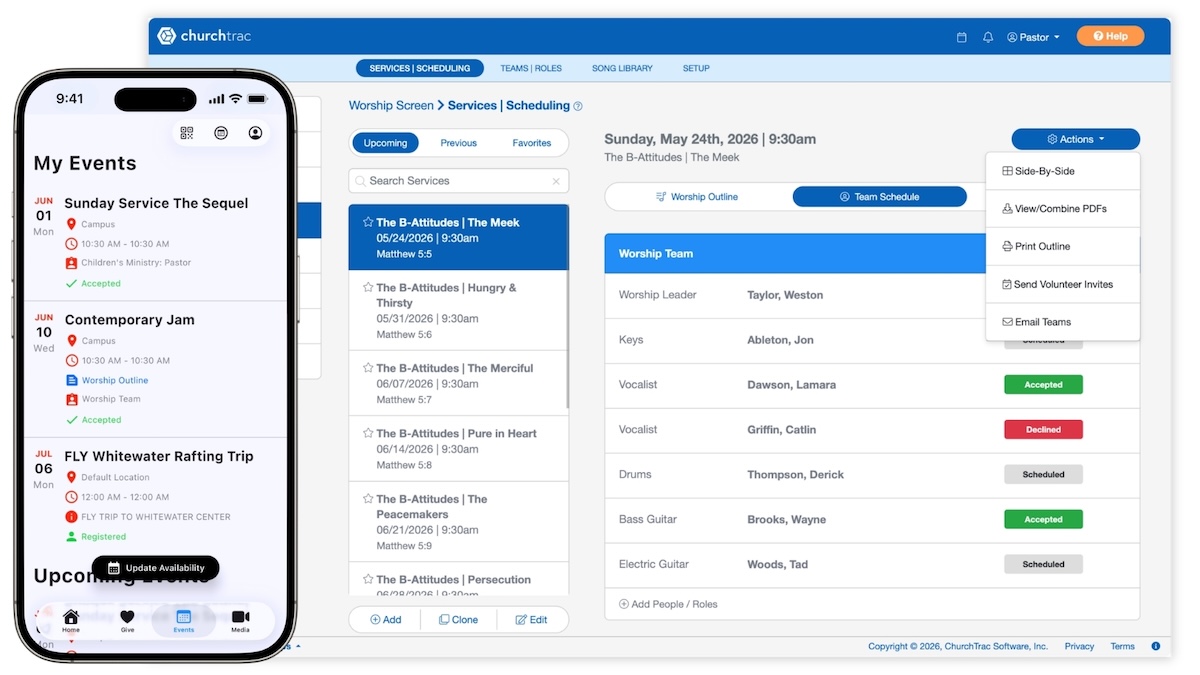Click the Side-By-Side layout icon in the Actions menu
The width and height of the screenshot is (1200, 675).
click(1007, 171)
